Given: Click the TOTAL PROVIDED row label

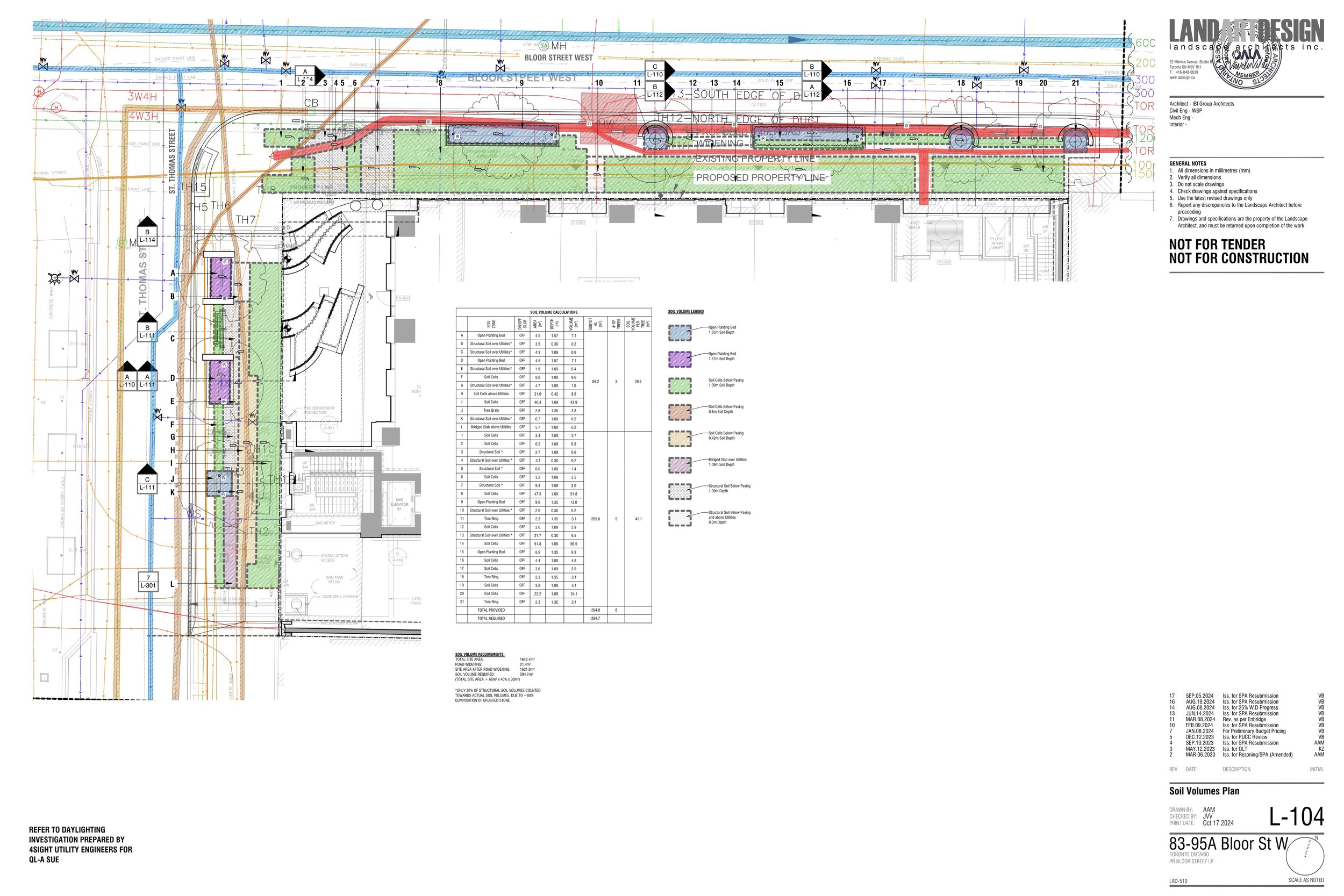Looking at the screenshot, I should tap(491, 610).
